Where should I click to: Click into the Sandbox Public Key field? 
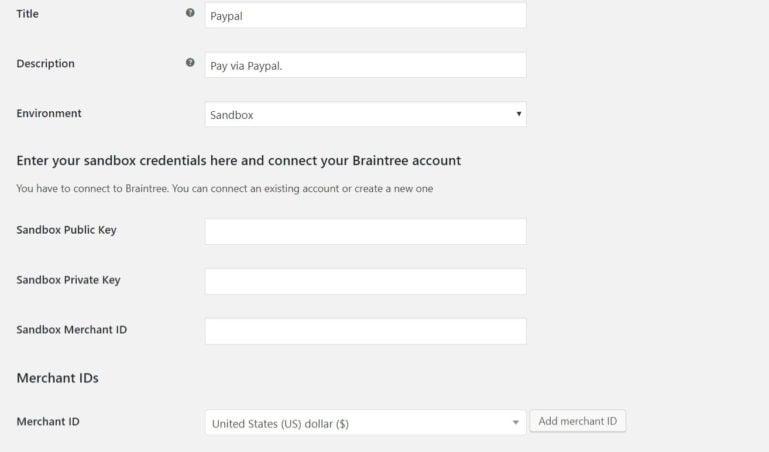point(365,231)
